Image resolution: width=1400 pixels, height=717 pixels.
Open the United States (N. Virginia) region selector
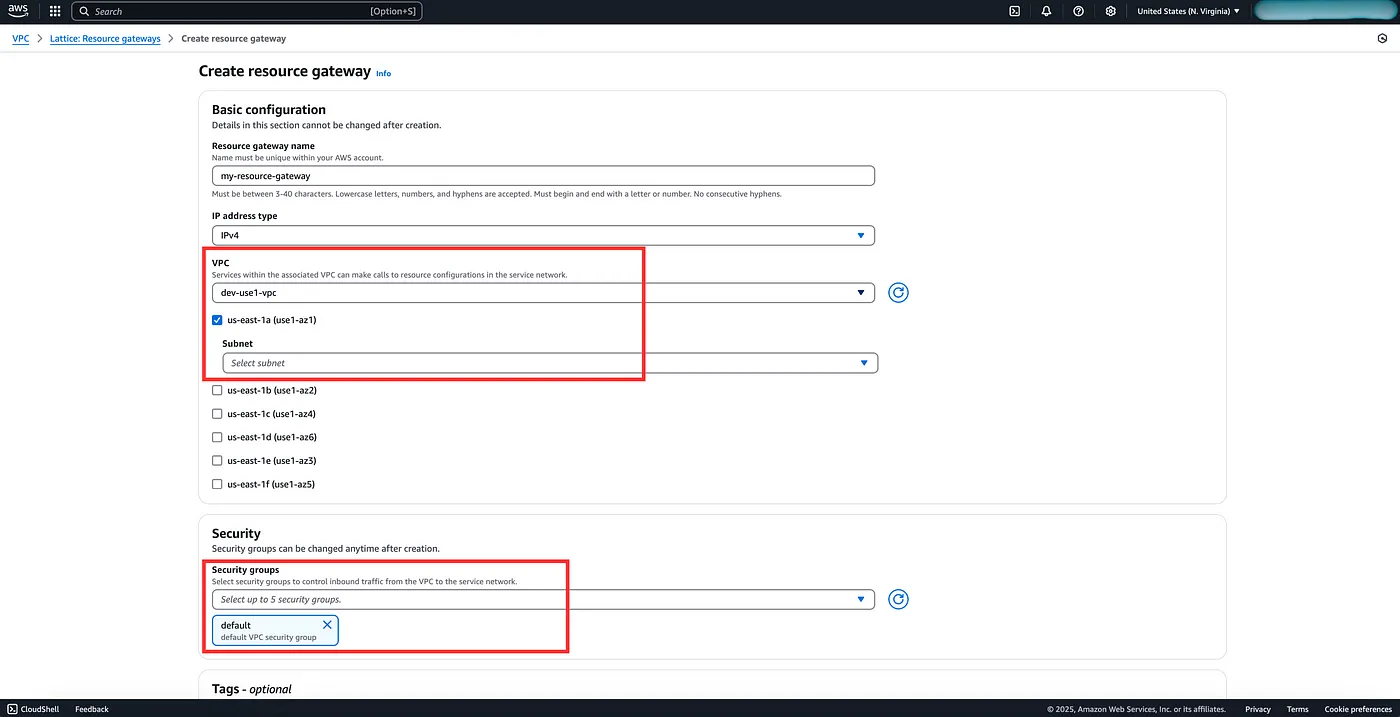coord(1188,11)
